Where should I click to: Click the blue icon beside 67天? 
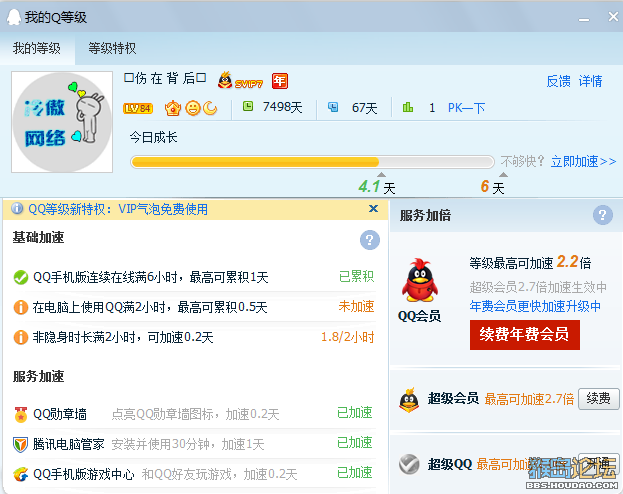(x=333, y=107)
